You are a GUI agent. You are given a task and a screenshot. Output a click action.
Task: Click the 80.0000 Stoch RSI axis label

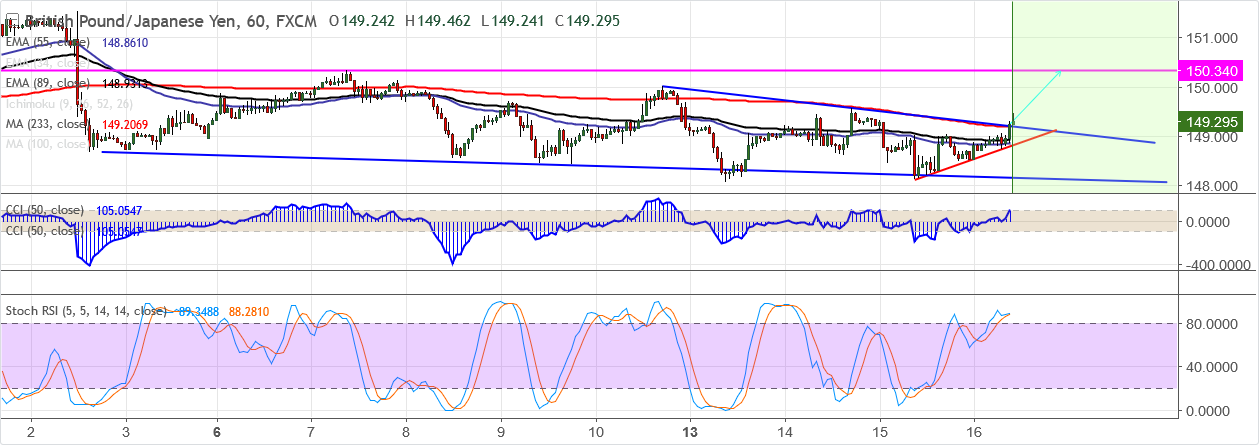pos(1213,323)
